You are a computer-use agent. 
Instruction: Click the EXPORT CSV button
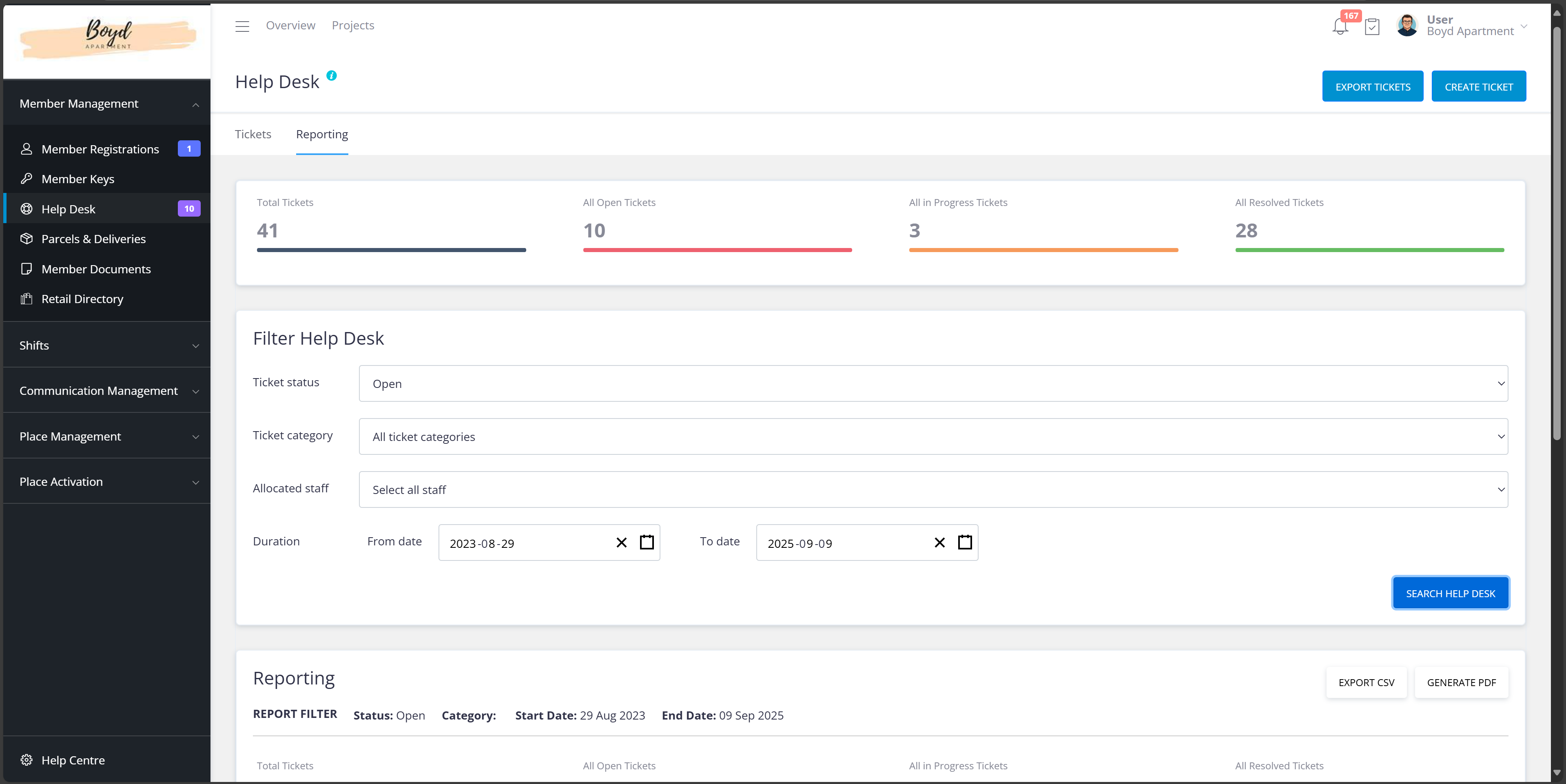[1366, 682]
